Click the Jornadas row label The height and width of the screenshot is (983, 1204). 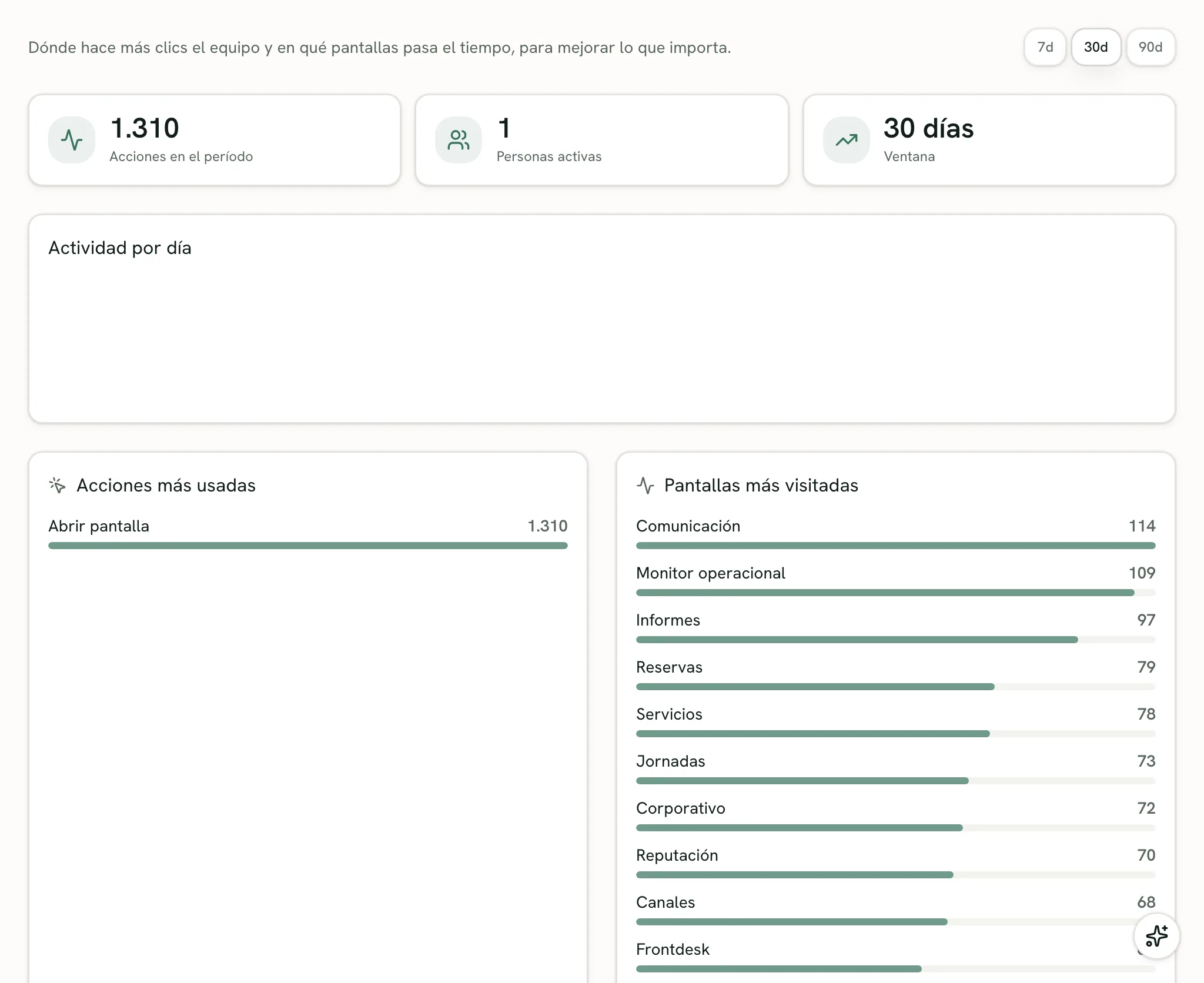[x=670, y=761]
